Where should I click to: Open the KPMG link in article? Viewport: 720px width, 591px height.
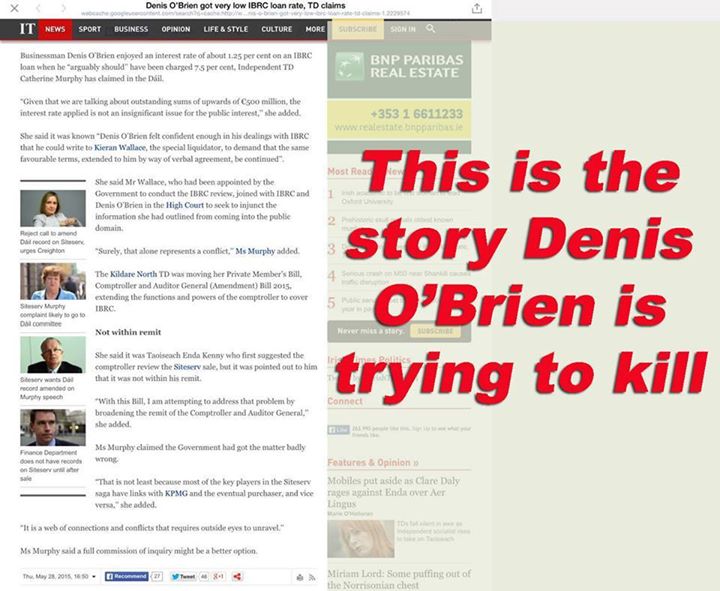click(176, 493)
